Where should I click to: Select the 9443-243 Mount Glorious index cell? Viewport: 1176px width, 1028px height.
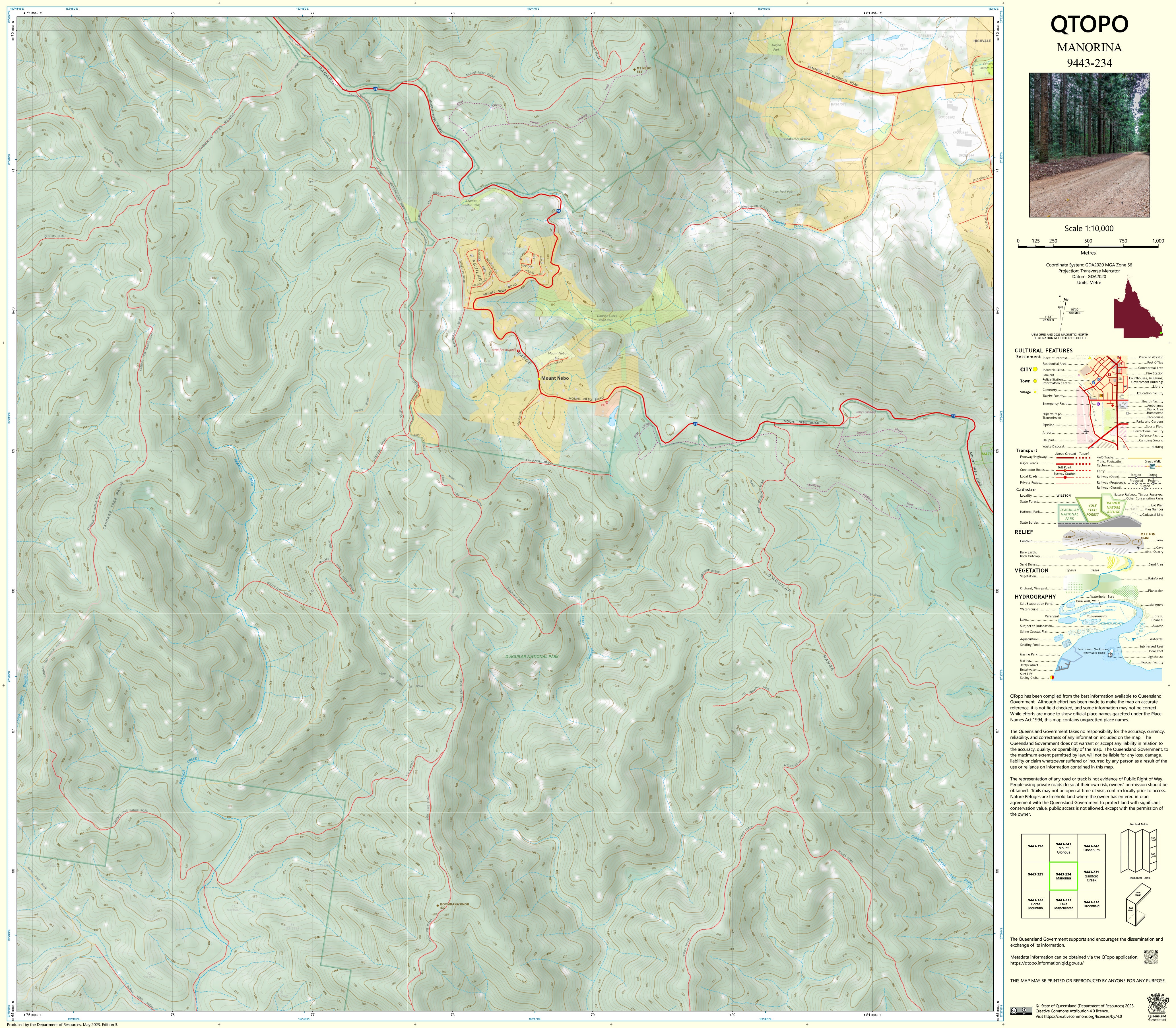1063,848
